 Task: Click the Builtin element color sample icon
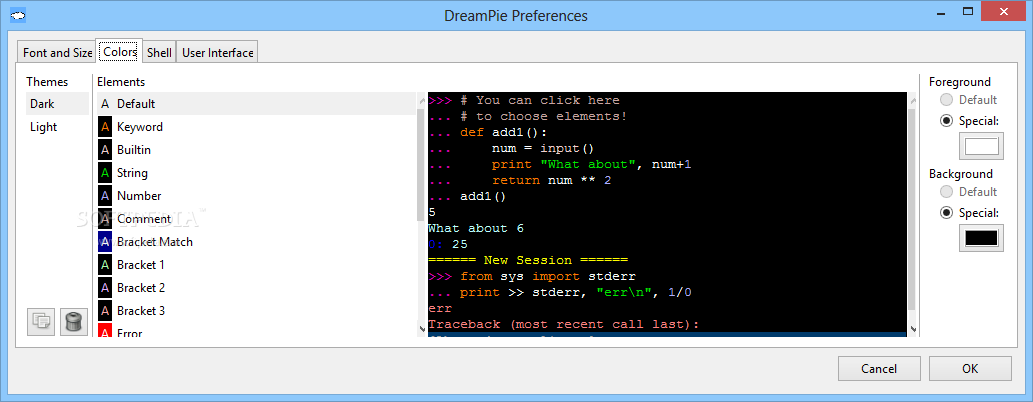coord(105,150)
